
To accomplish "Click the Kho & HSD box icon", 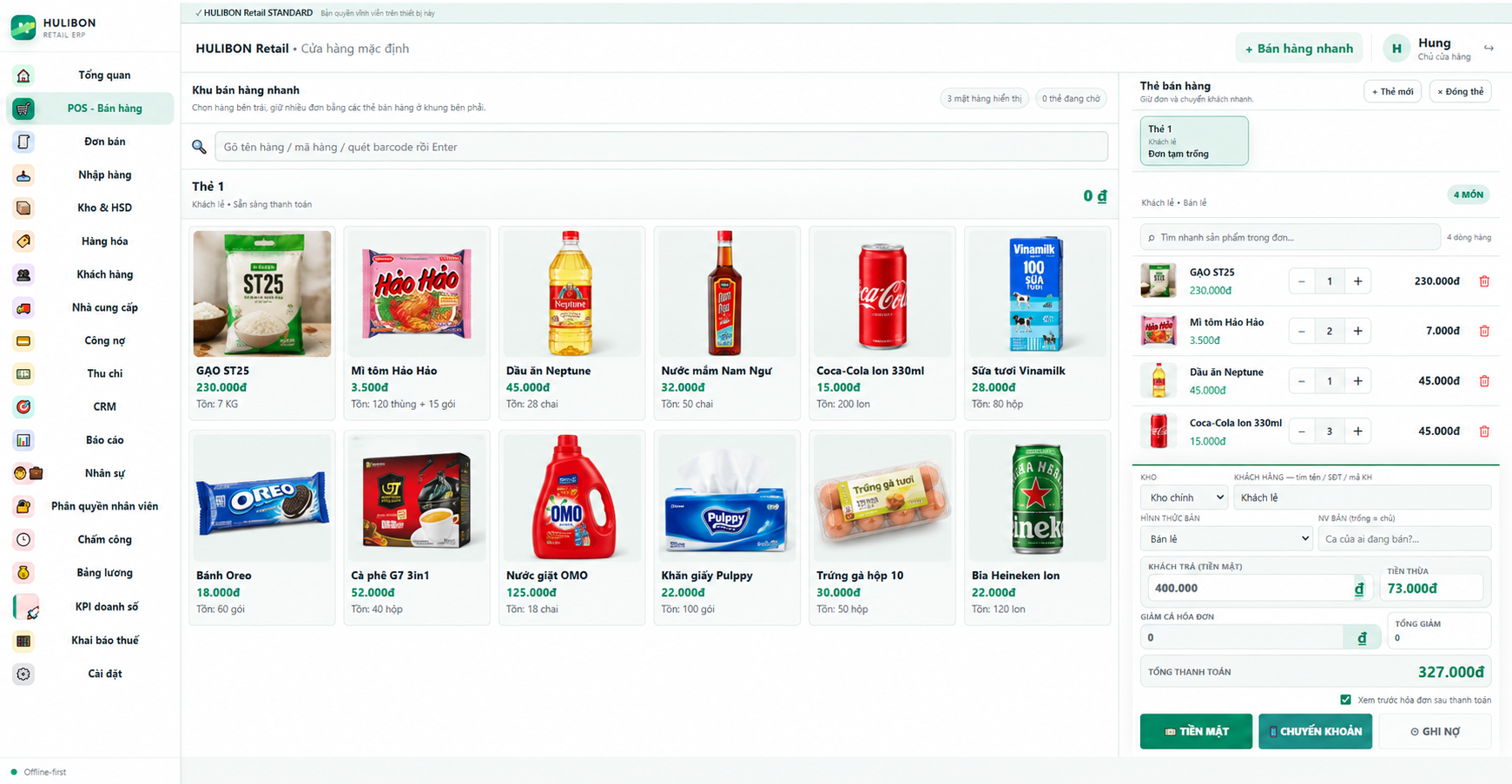I will [23, 208].
